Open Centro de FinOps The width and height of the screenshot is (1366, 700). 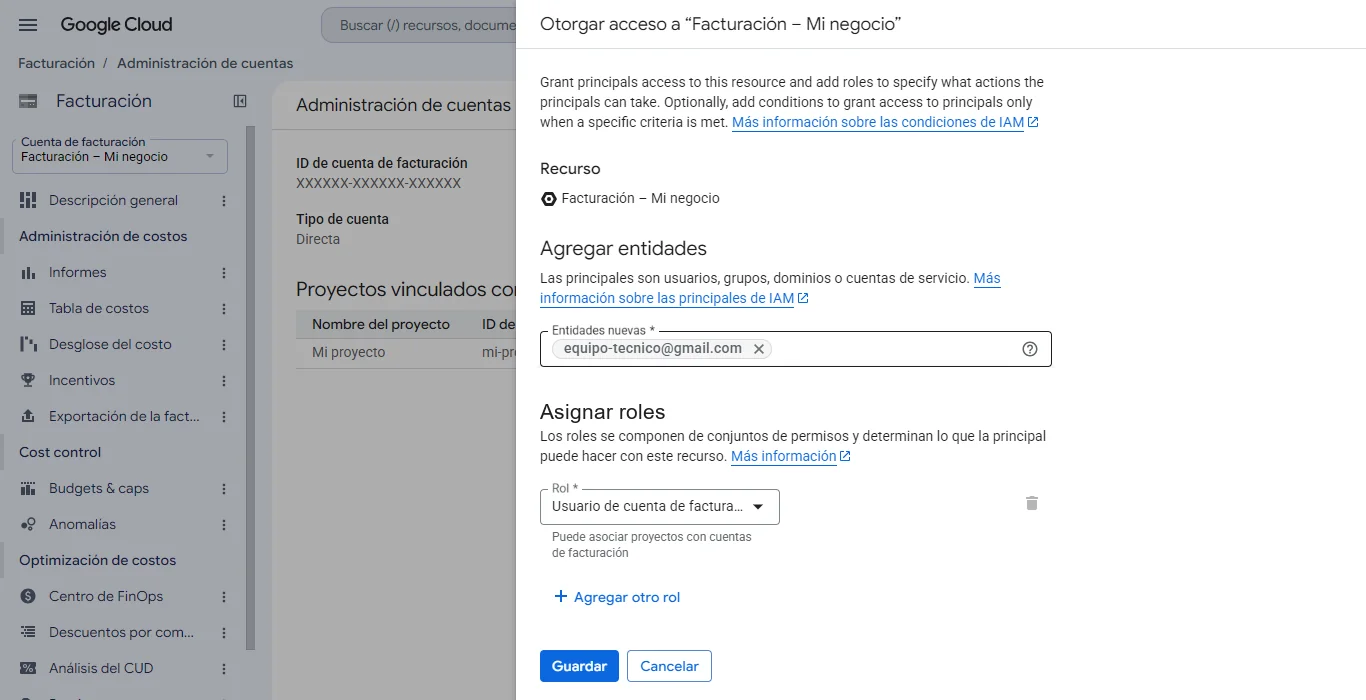click(x=106, y=596)
